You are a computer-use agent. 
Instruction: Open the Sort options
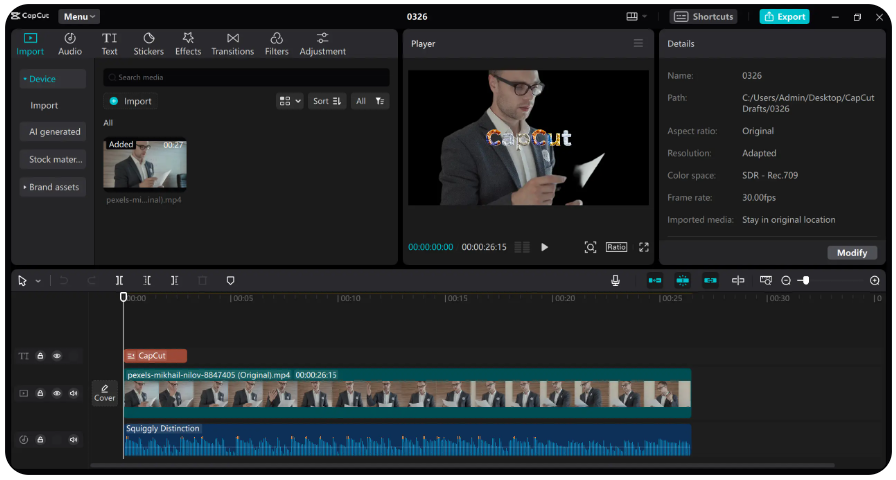[327, 101]
